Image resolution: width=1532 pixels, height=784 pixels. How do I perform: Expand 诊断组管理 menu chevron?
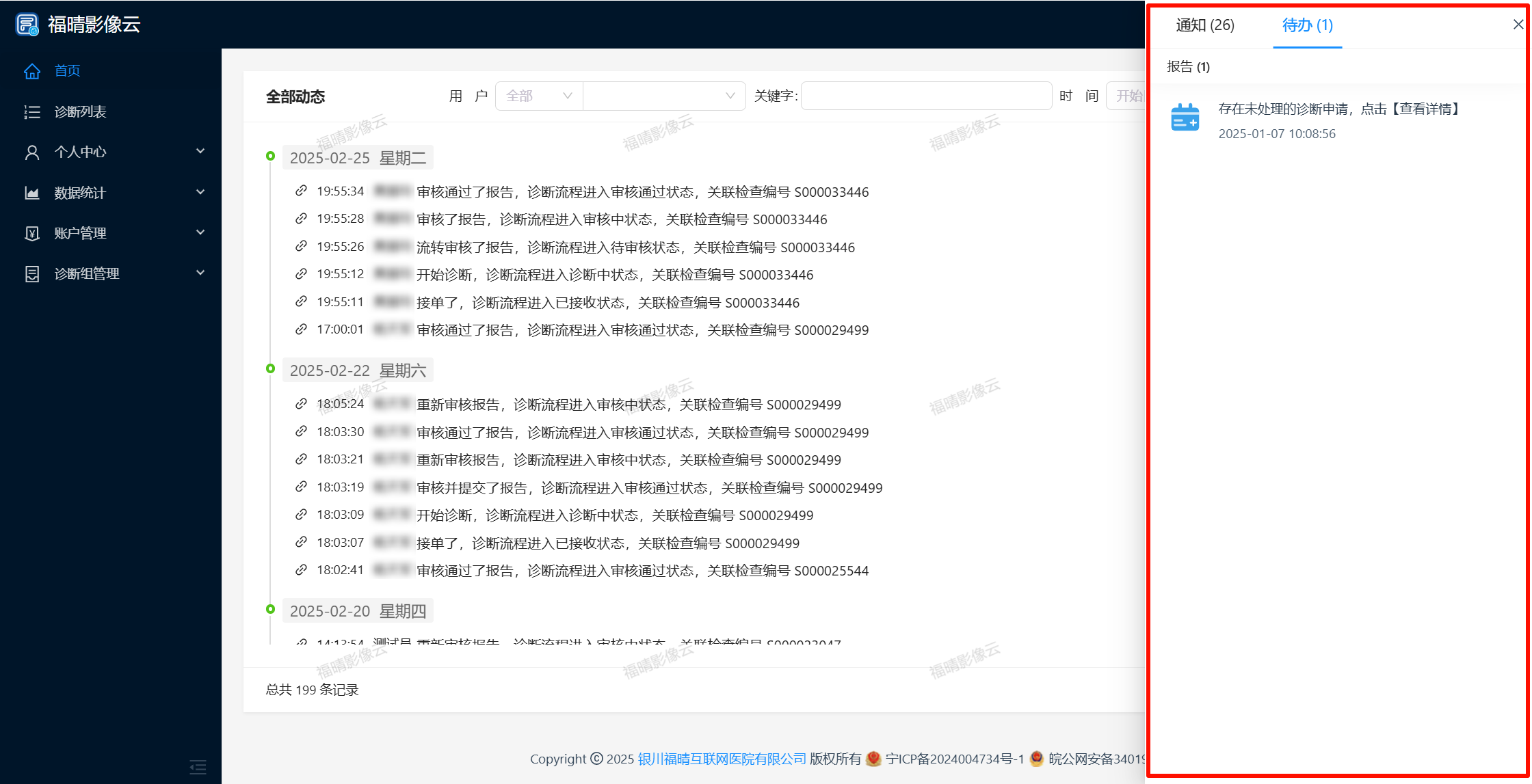coord(200,273)
